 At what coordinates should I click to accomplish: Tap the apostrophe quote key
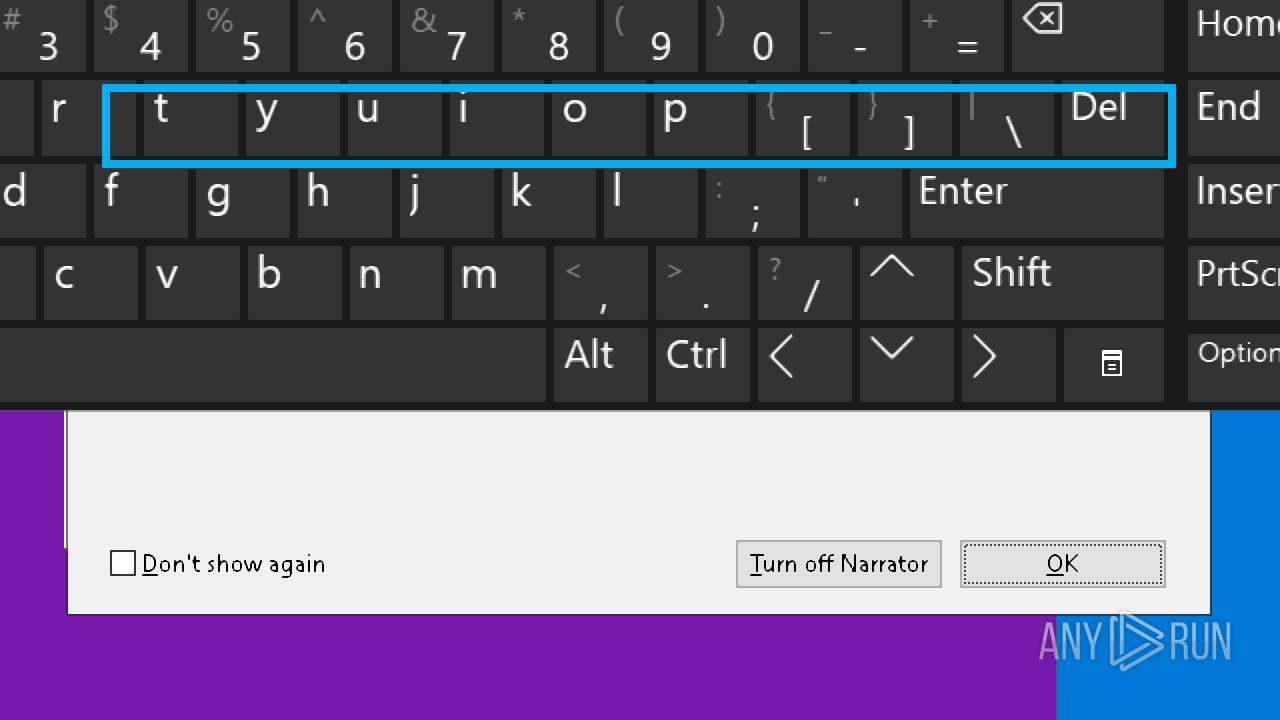click(x=854, y=201)
